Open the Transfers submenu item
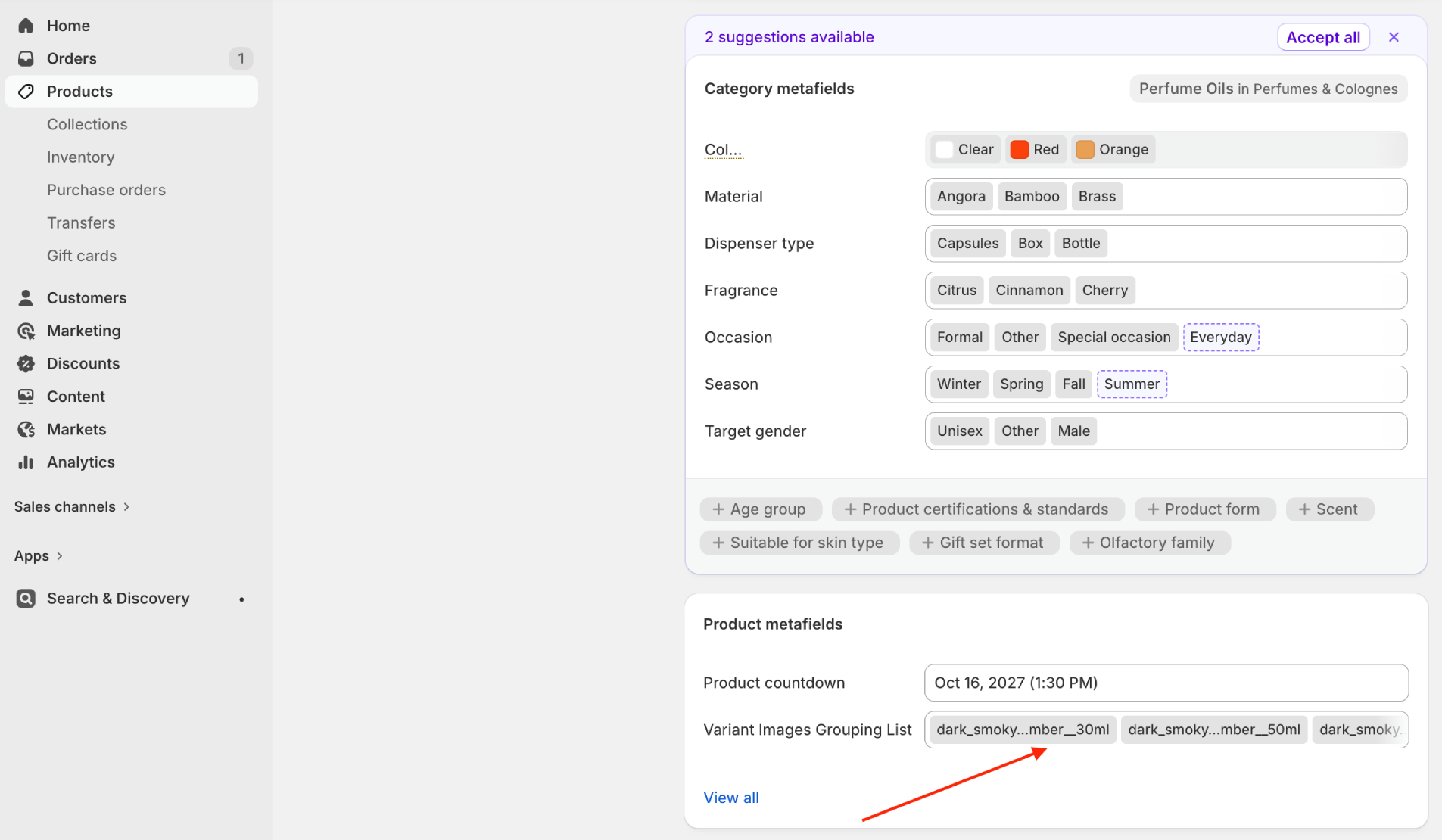The height and width of the screenshot is (840, 1442). pyautogui.click(x=81, y=223)
